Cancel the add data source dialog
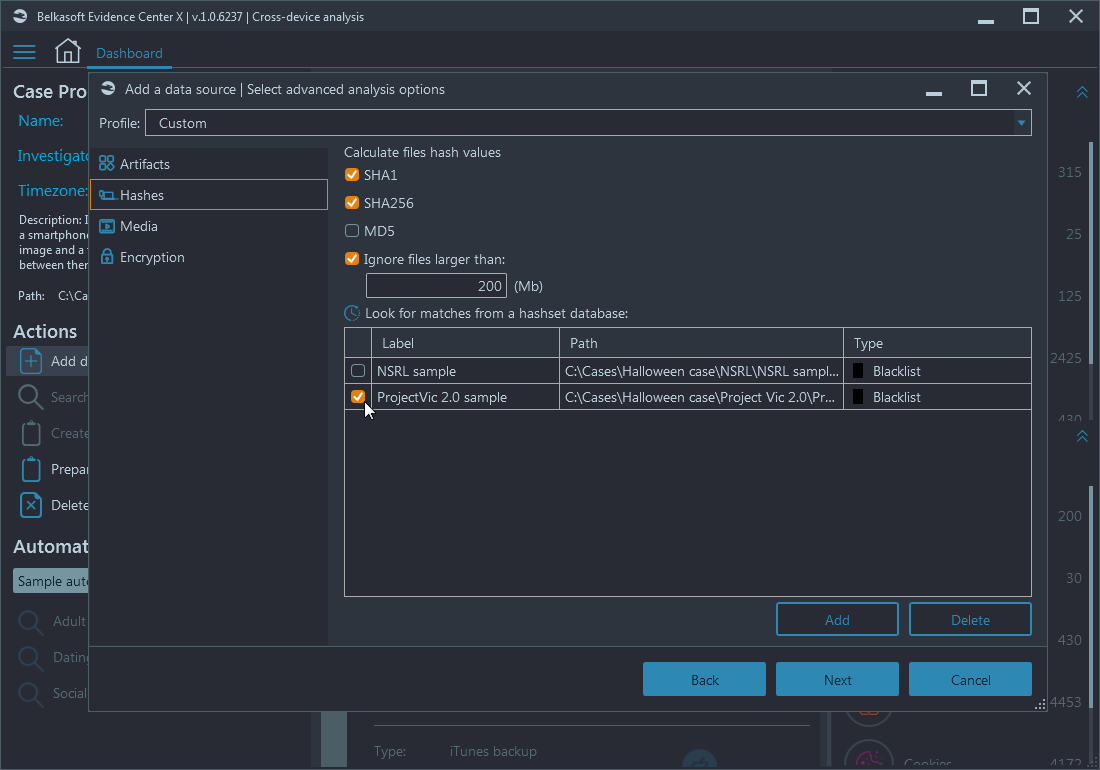 (x=970, y=680)
